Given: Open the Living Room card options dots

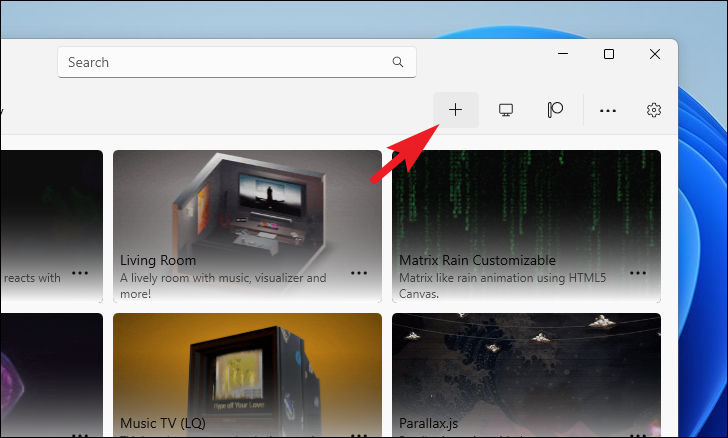Looking at the screenshot, I should [359, 273].
